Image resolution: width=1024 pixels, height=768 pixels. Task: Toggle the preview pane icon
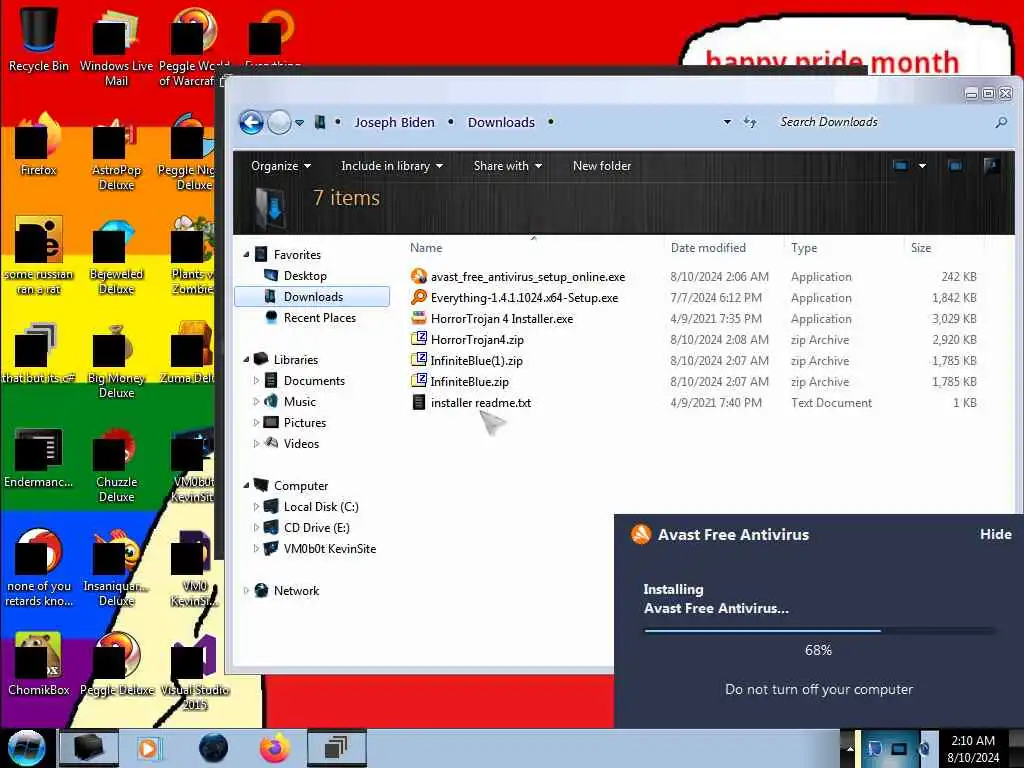point(955,166)
